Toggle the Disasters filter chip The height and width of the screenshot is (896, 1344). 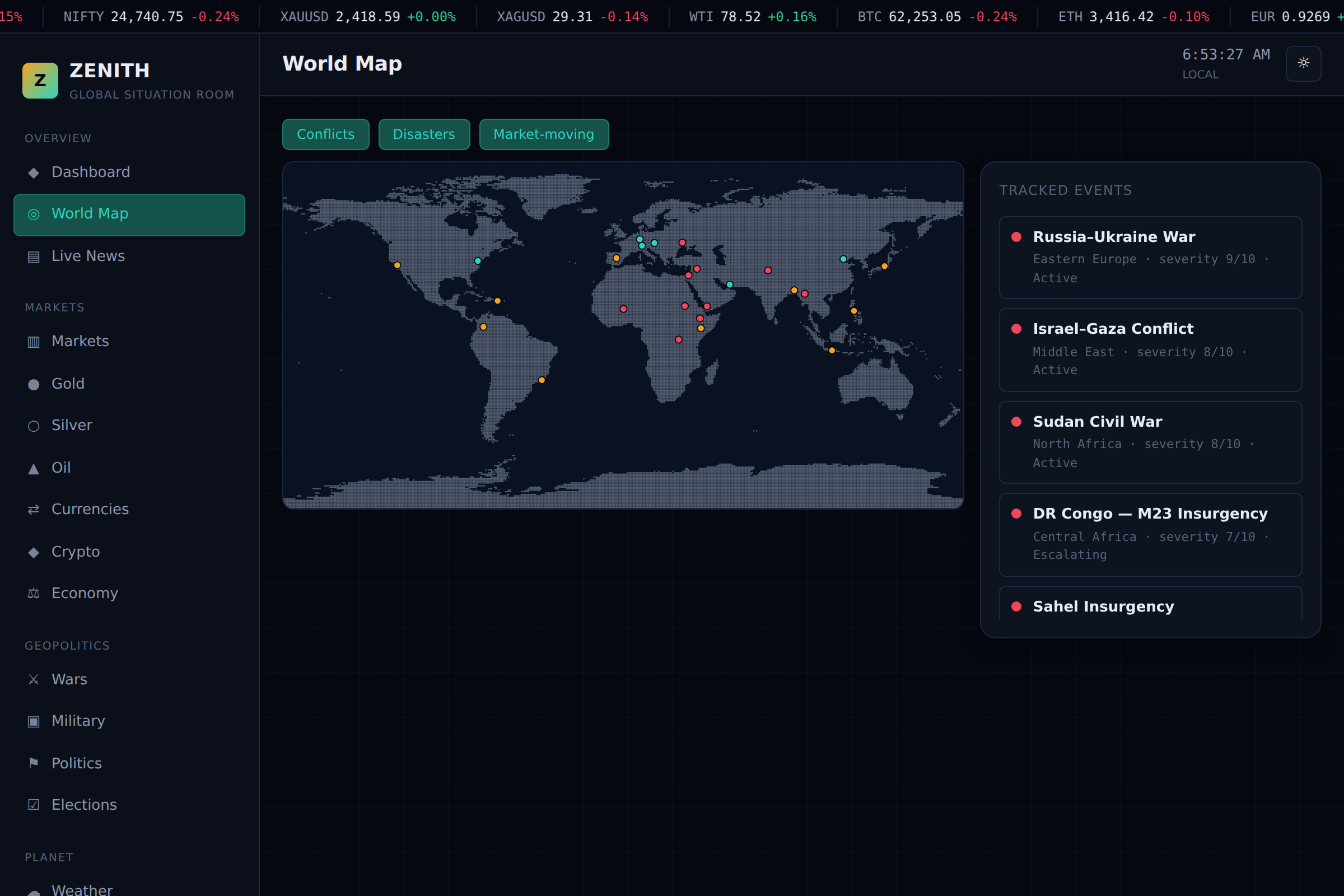coord(424,134)
